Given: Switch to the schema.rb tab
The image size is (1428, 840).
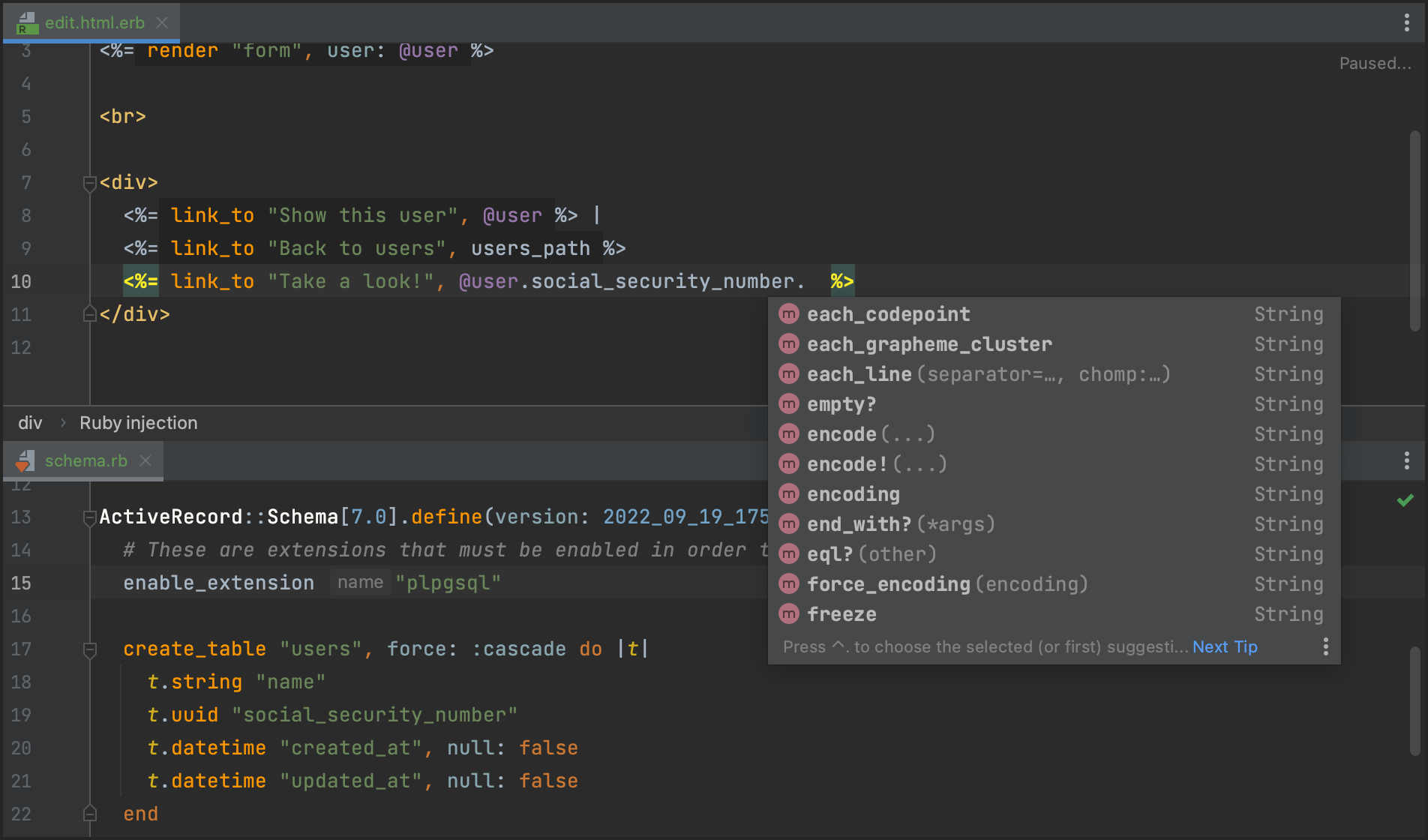Looking at the screenshot, I should (x=85, y=460).
